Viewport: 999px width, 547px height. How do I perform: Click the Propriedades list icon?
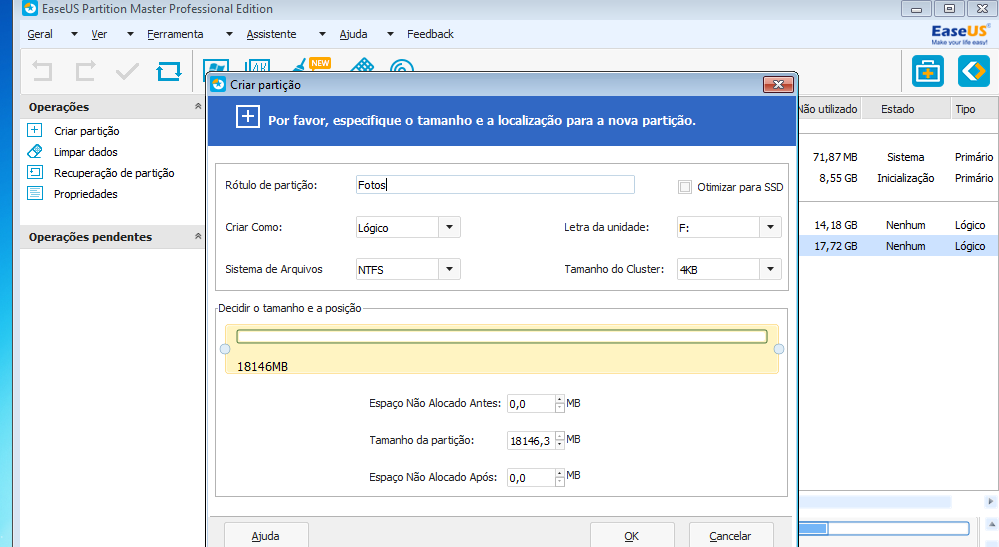[x=34, y=193]
